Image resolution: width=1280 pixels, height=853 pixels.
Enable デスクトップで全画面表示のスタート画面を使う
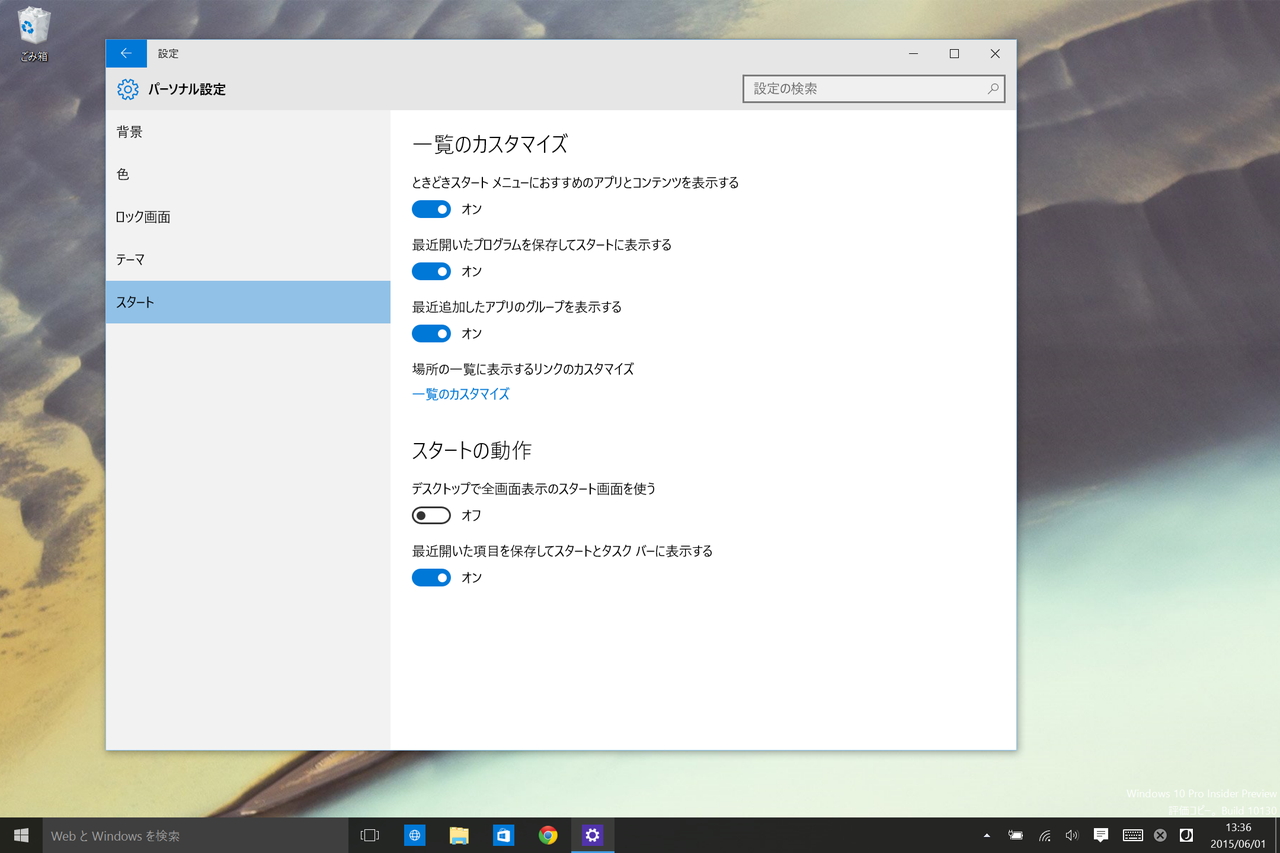[431, 515]
